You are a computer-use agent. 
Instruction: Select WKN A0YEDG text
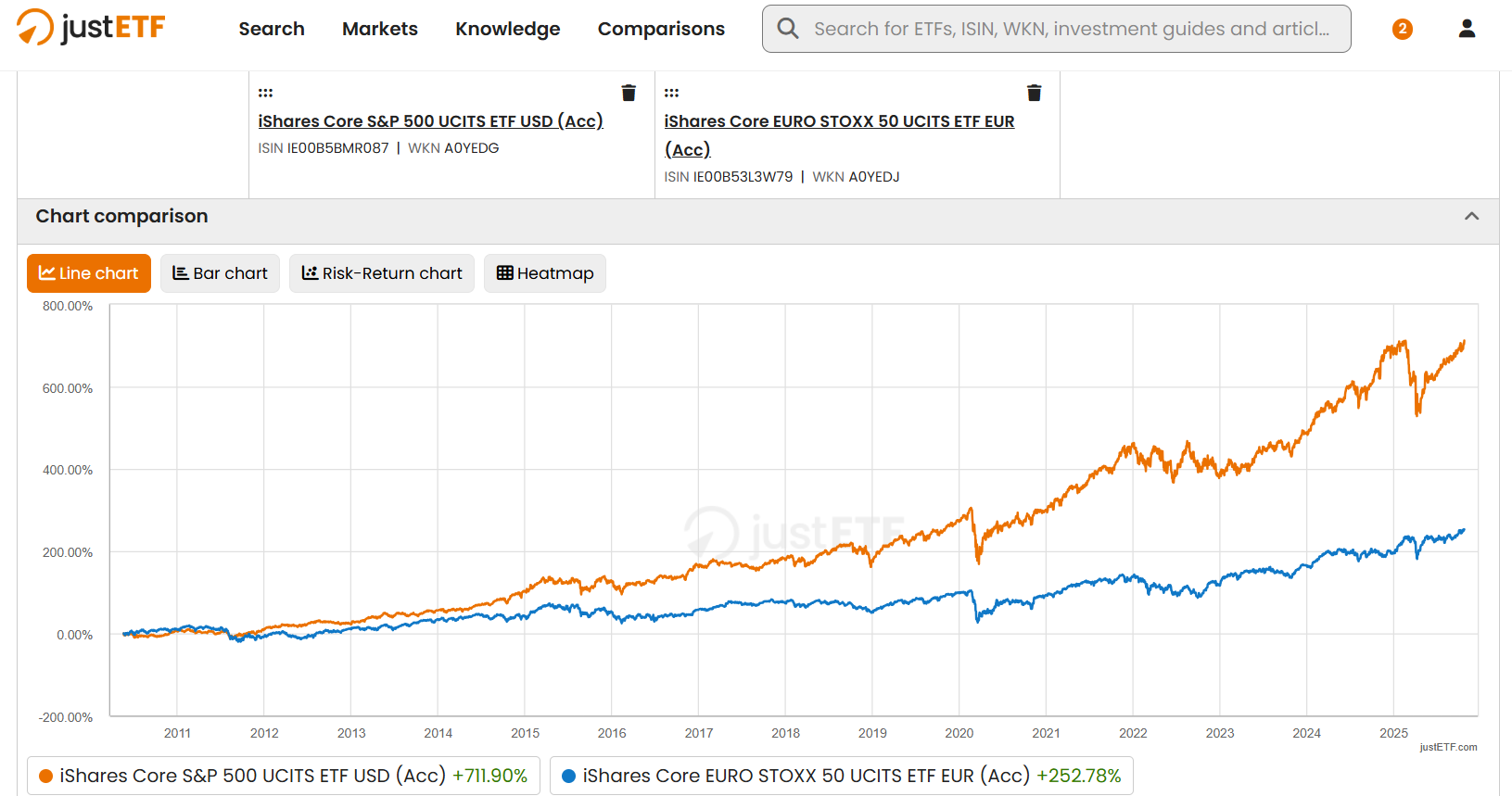pyautogui.click(x=453, y=148)
